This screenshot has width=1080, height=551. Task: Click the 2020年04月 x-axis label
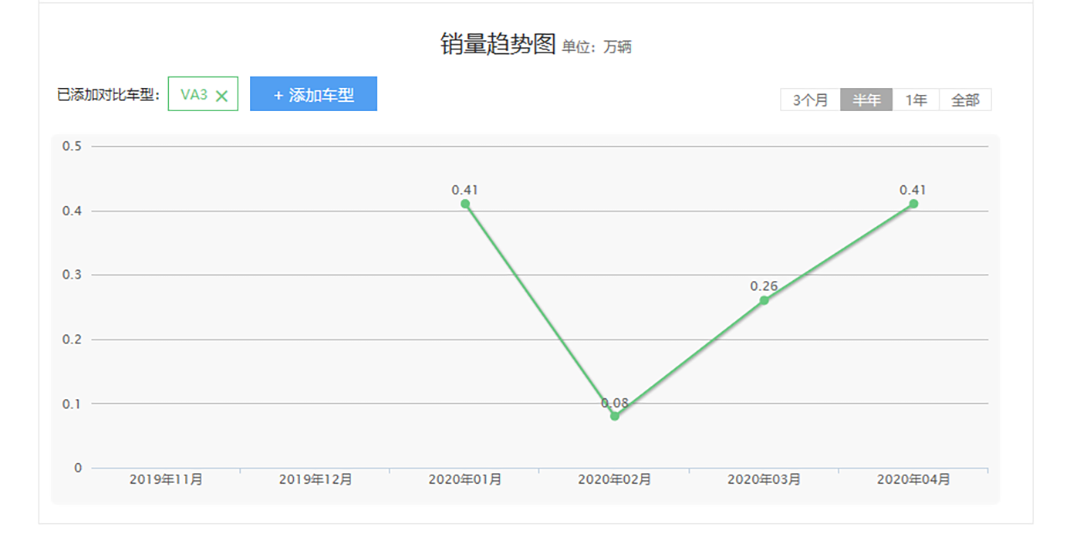tap(913, 480)
